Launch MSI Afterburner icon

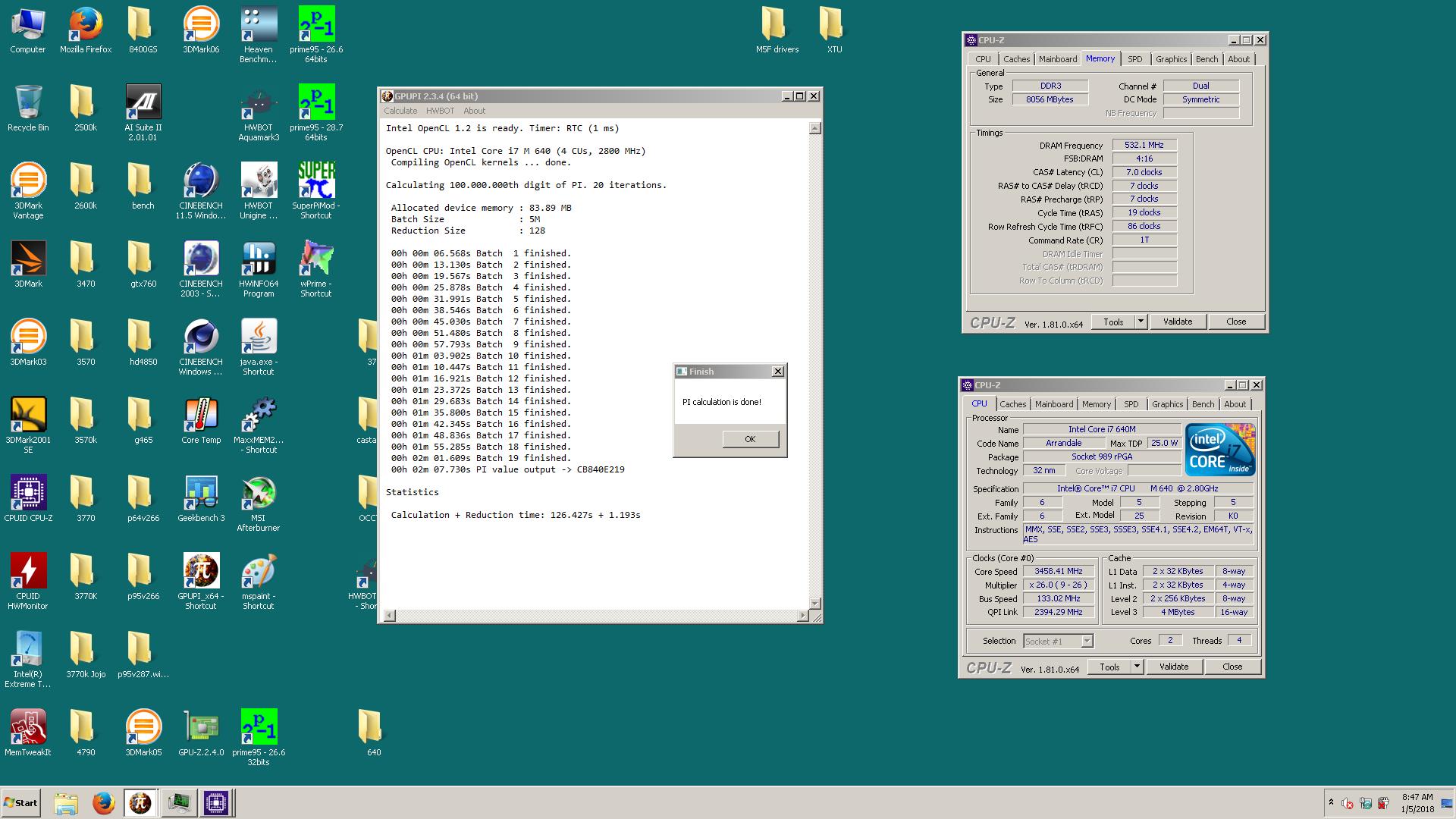(259, 504)
